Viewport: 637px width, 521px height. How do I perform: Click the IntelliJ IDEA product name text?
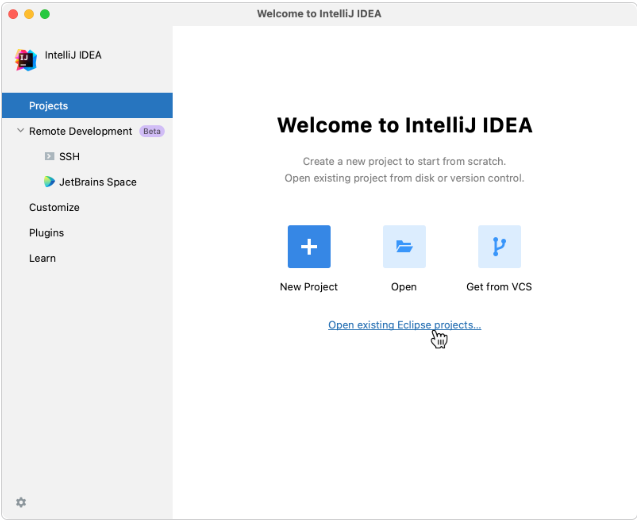tap(73, 55)
